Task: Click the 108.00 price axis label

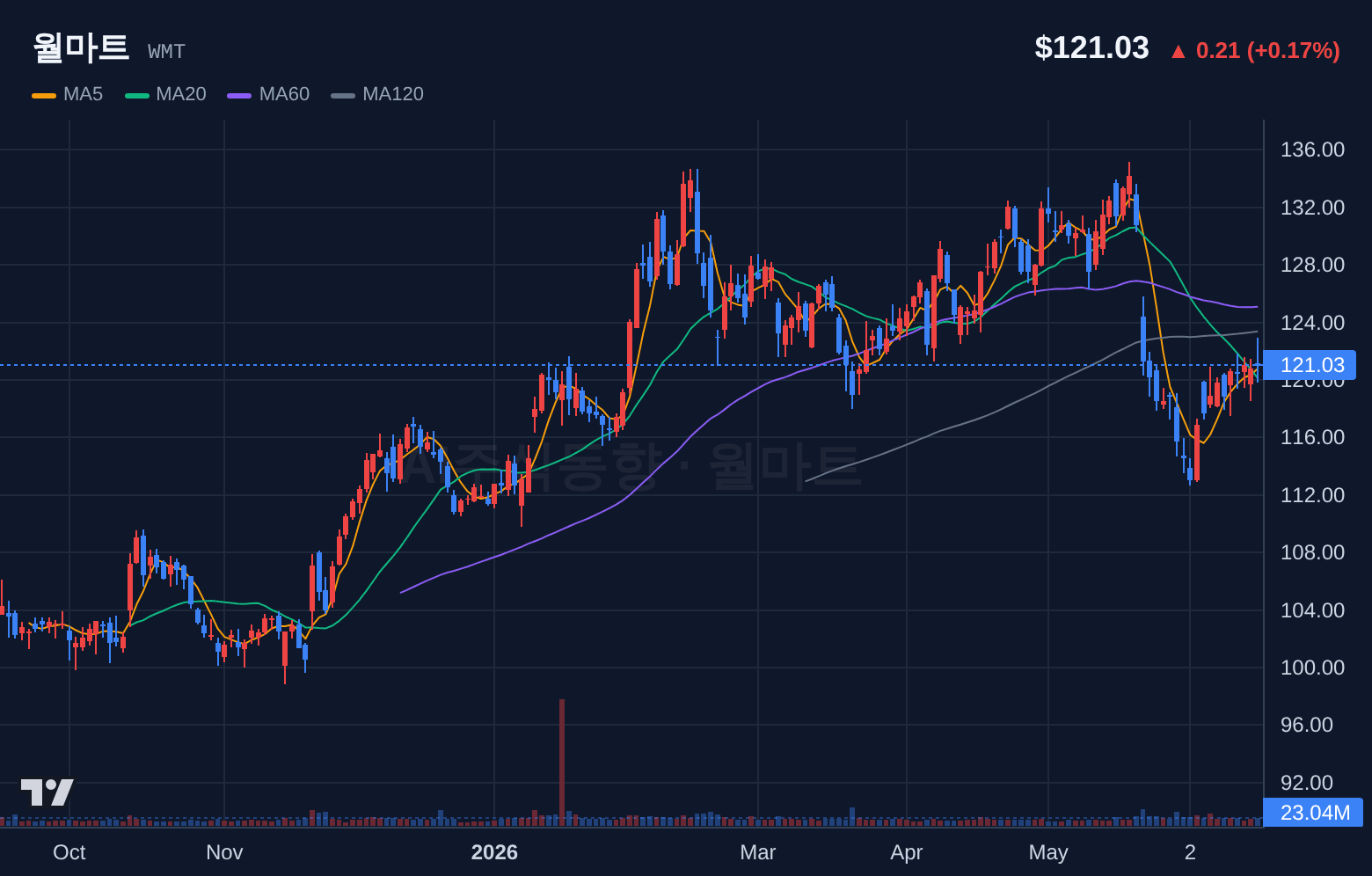Action: pyautogui.click(x=1312, y=552)
